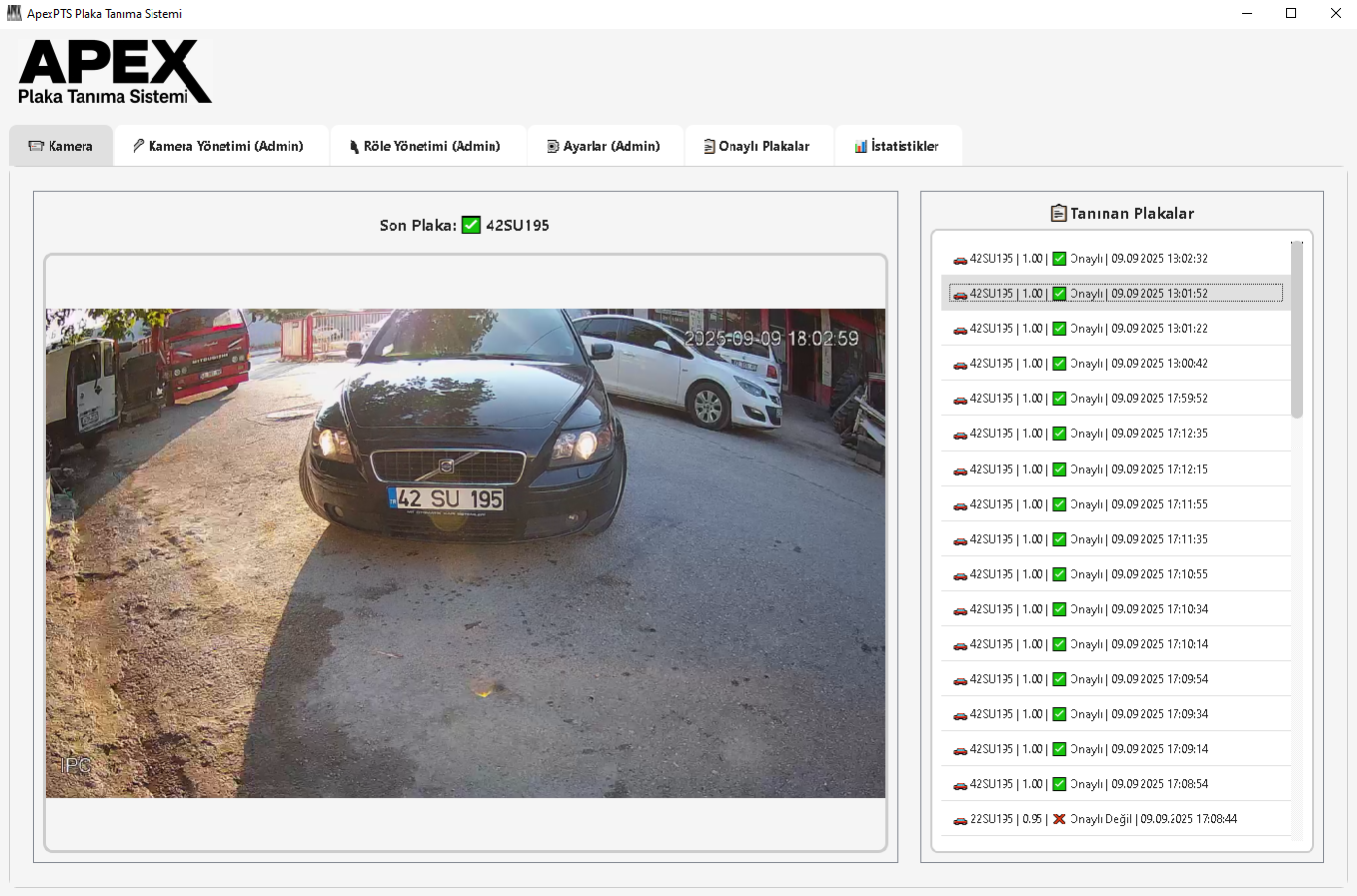Choose the plate record at 13:00:42
The image size is (1357, 896).
1115,363
